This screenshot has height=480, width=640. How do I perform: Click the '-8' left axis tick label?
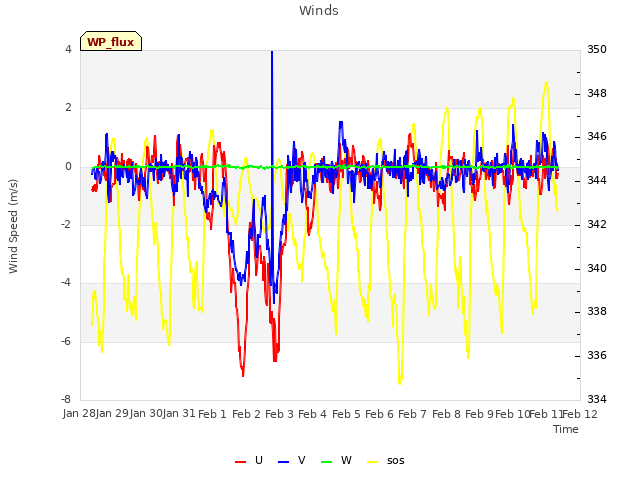click(66, 399)
